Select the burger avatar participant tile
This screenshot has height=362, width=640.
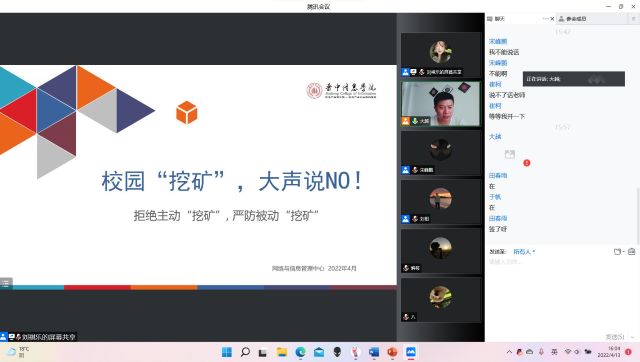[440, 300]
